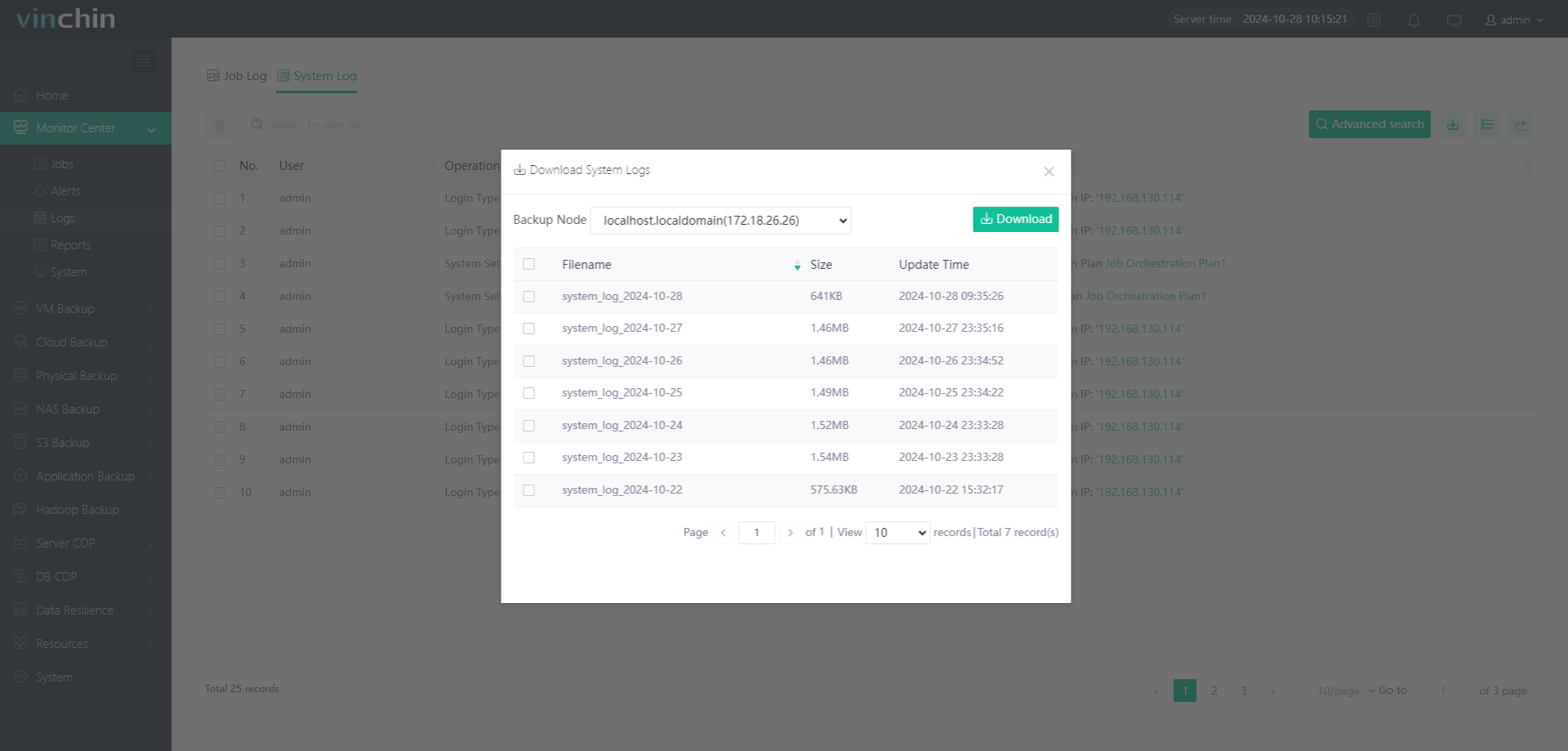Click the export/share icon in the toolbar
This screenshot has width=1568, height=751.
pyautogui.click(x=1521, y=124)
